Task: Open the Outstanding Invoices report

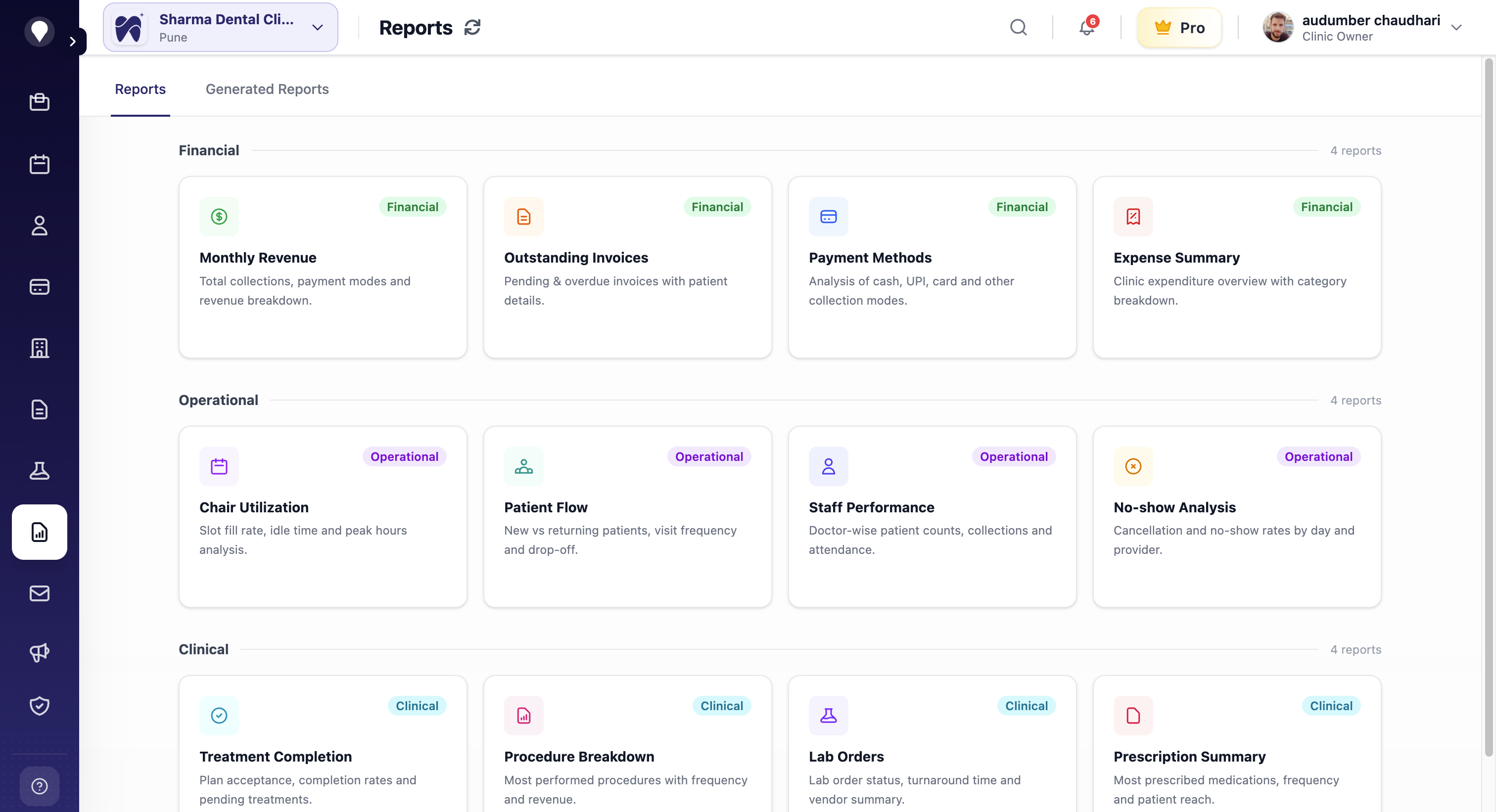Action: [x=627, y=267]
